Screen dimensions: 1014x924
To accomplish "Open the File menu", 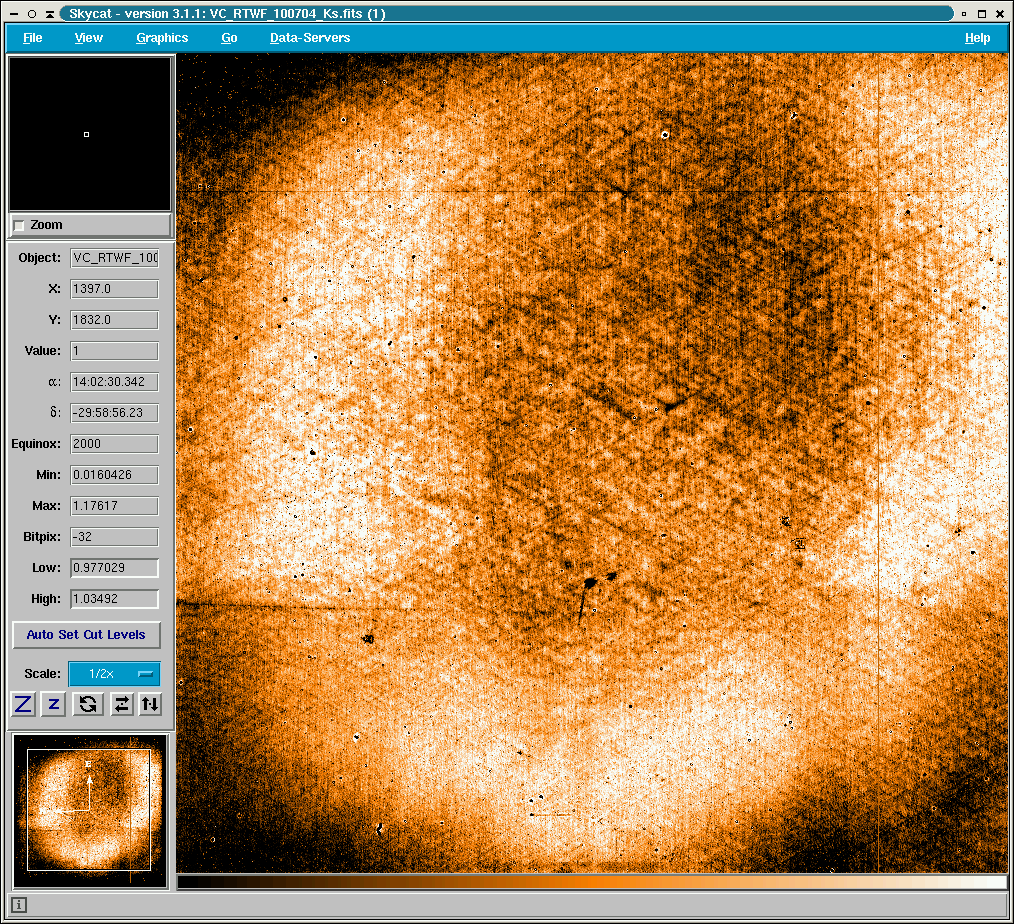I will pyautogui.click(x=33, y=38).
